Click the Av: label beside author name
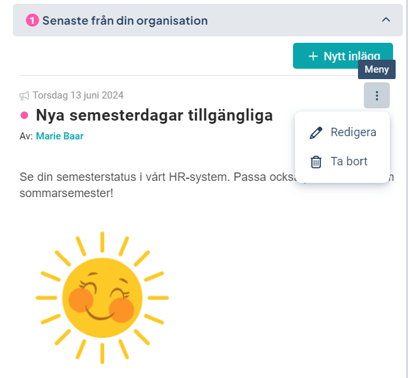Screen dimensions: 408x378 pos(26,136)
